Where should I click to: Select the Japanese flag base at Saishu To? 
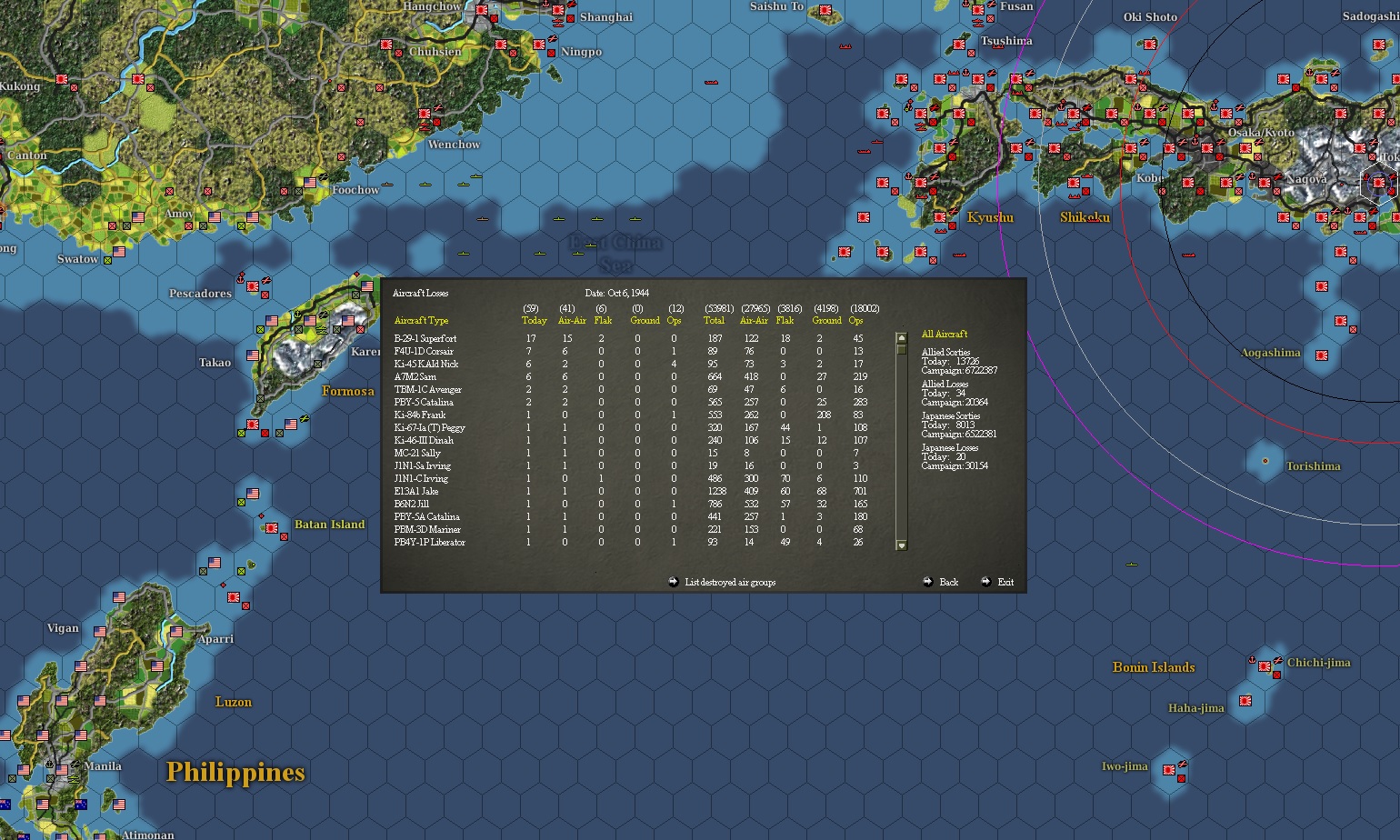(825, 10)
